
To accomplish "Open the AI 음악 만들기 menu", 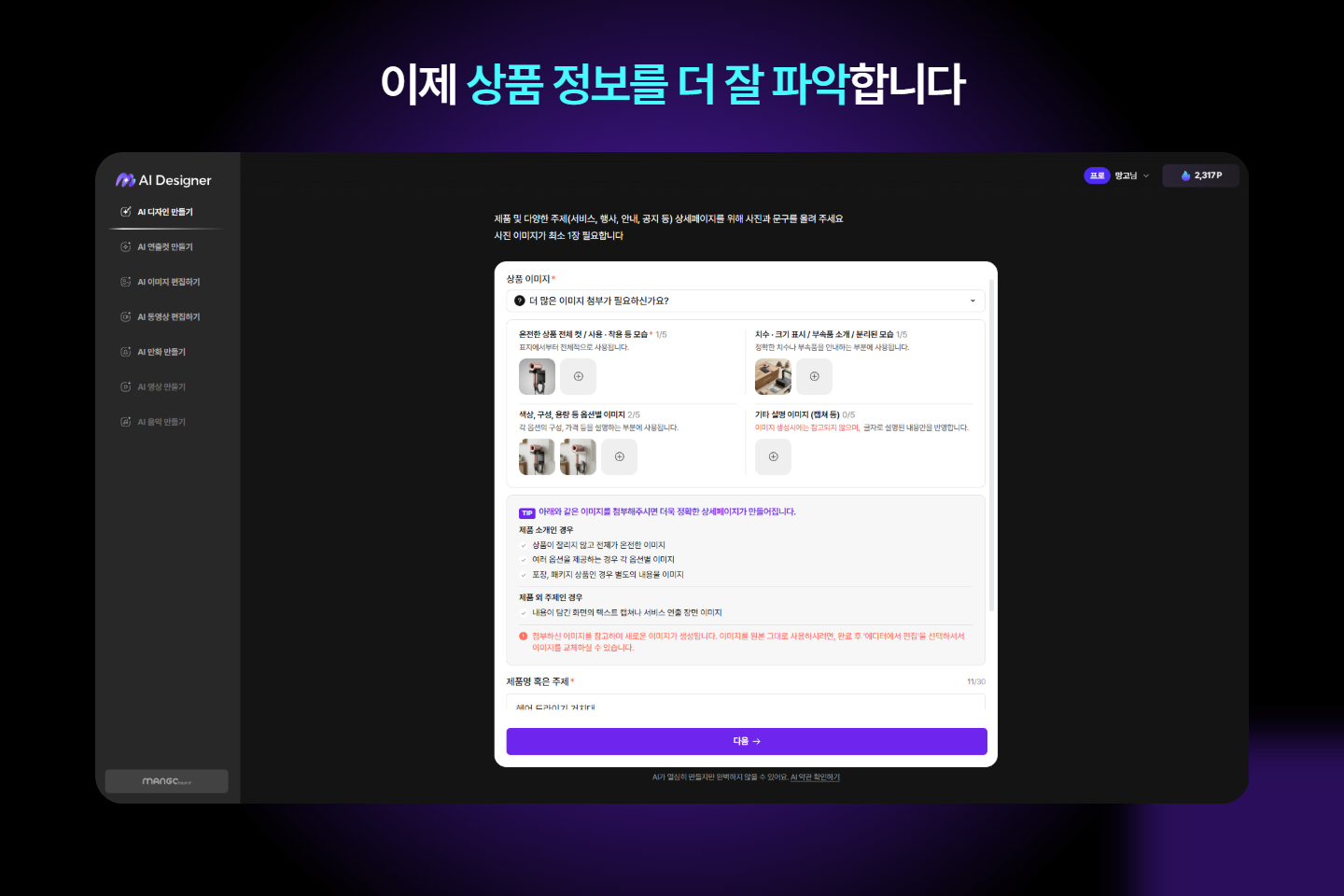I will 153,422.
